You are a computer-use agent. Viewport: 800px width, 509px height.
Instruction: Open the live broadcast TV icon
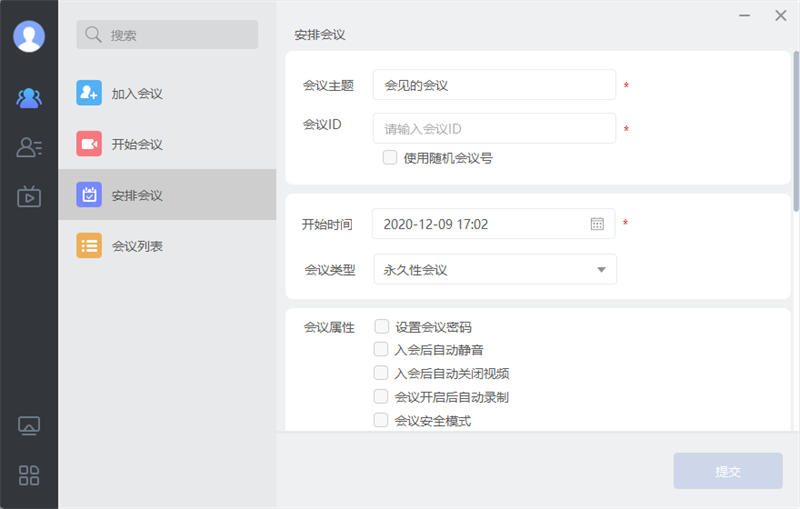click(x=29, y=196)
